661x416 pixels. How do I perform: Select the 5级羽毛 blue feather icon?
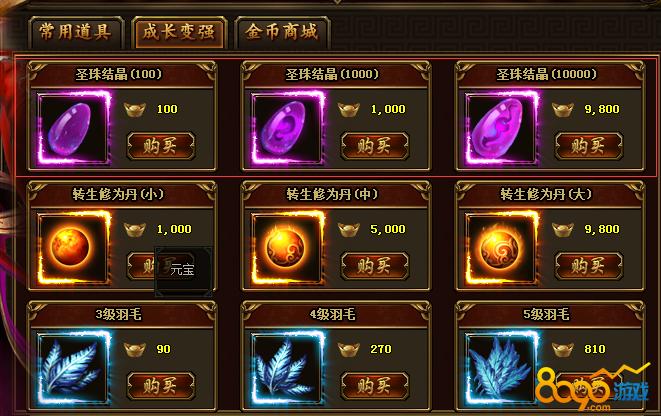coord(502,368)
